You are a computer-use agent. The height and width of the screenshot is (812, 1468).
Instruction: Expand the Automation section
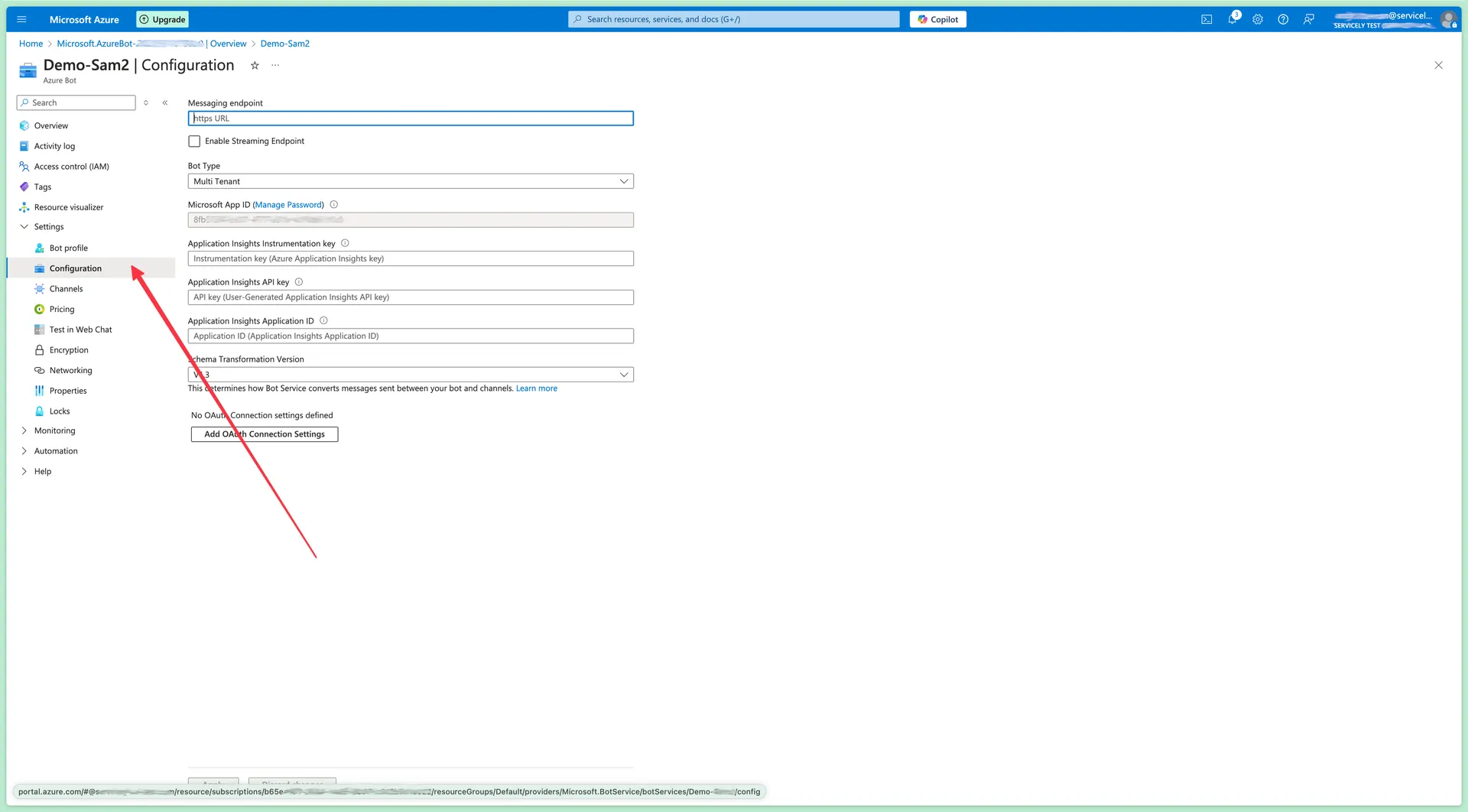tap(24, 451)
